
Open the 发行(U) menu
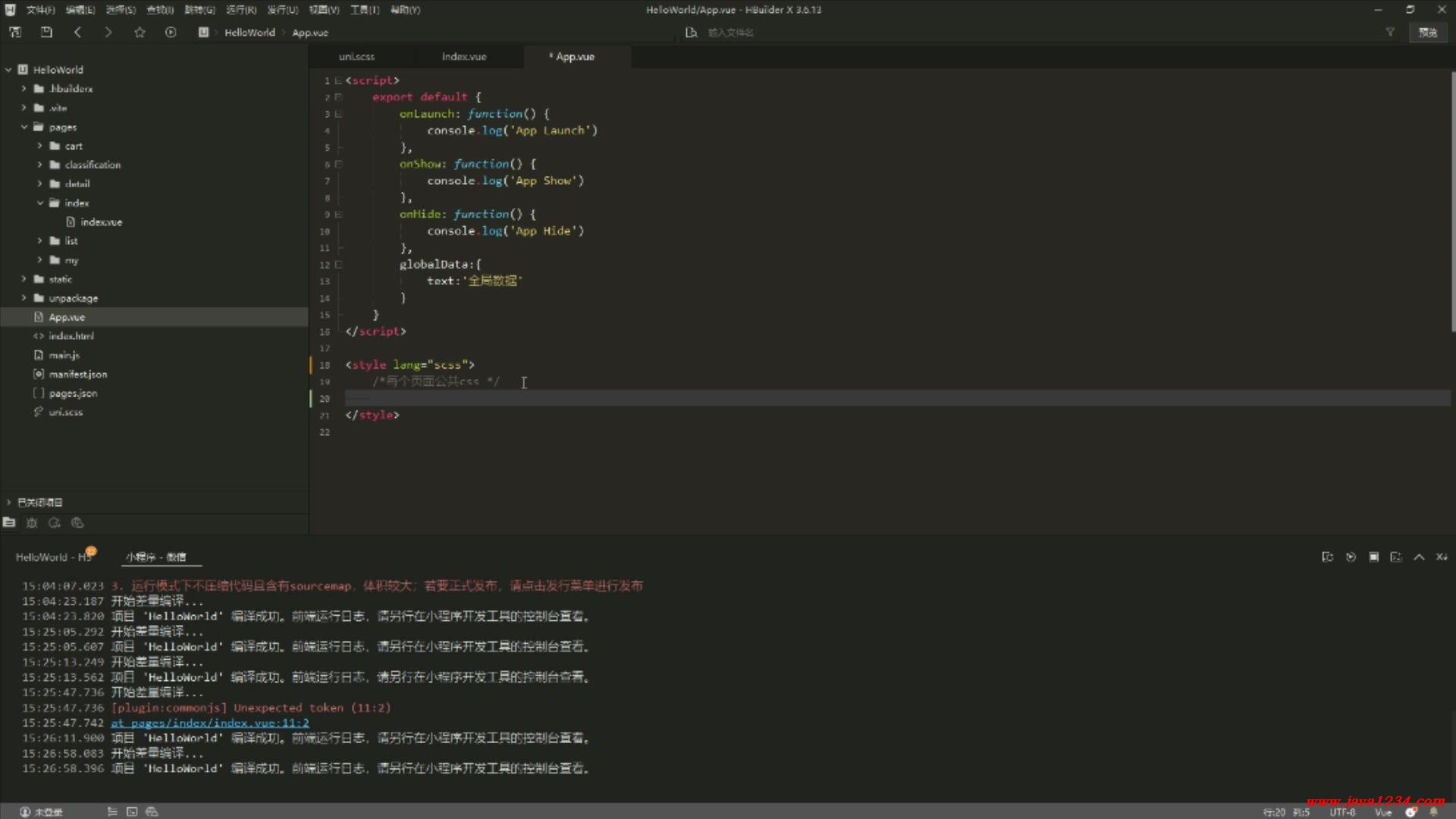(x=282, y=10)
